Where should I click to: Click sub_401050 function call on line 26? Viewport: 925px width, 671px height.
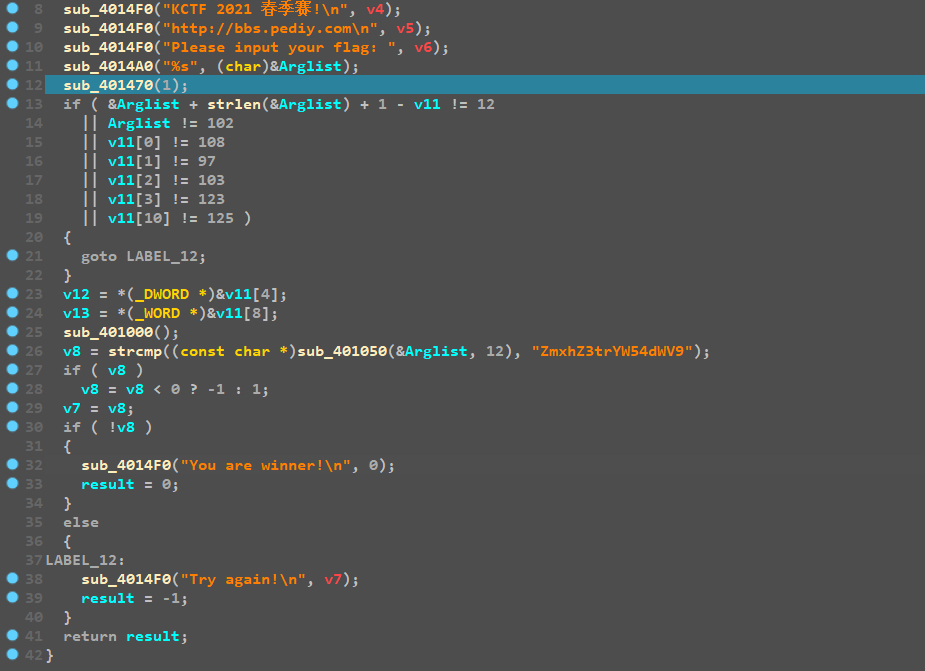click(x=342, y=351)
